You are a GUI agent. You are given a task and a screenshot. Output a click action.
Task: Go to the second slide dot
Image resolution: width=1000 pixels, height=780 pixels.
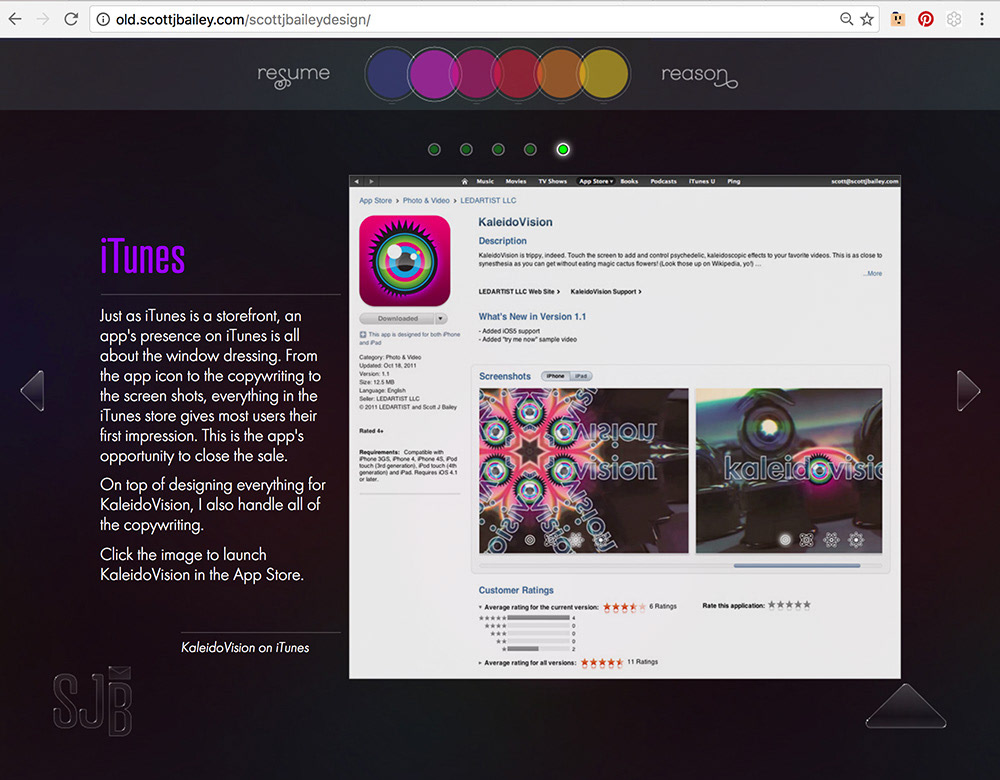(x=466, y=149)
